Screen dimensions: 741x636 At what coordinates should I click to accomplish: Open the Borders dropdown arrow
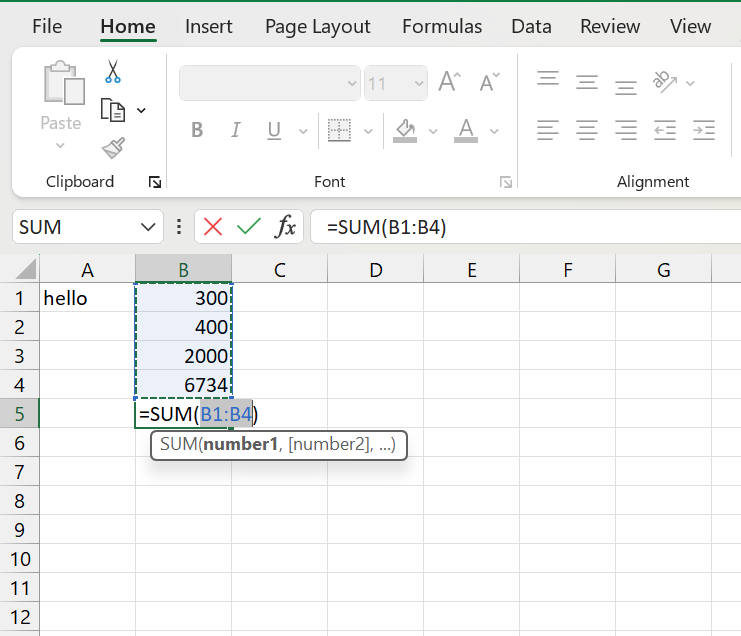(x=368, y=131)
